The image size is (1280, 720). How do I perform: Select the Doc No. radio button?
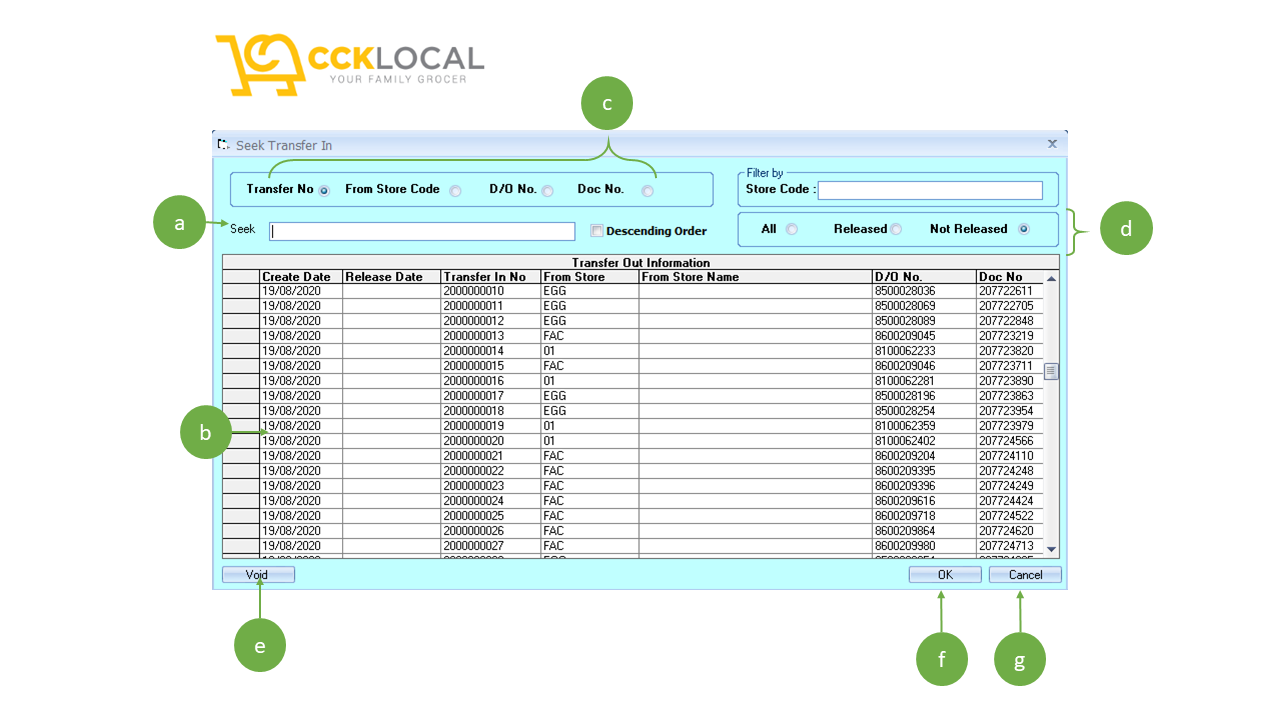coord(648,189)
